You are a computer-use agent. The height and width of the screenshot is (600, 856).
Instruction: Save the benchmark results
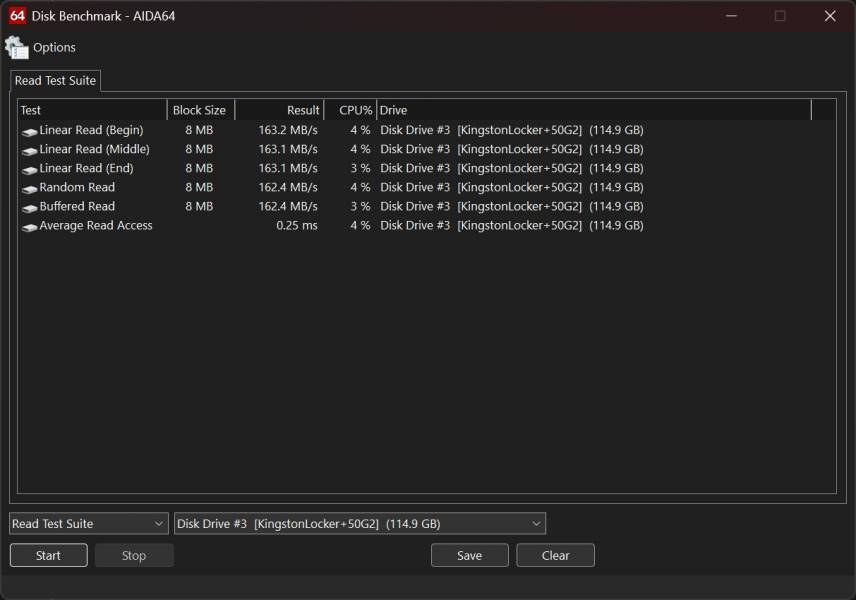point(469,555)
